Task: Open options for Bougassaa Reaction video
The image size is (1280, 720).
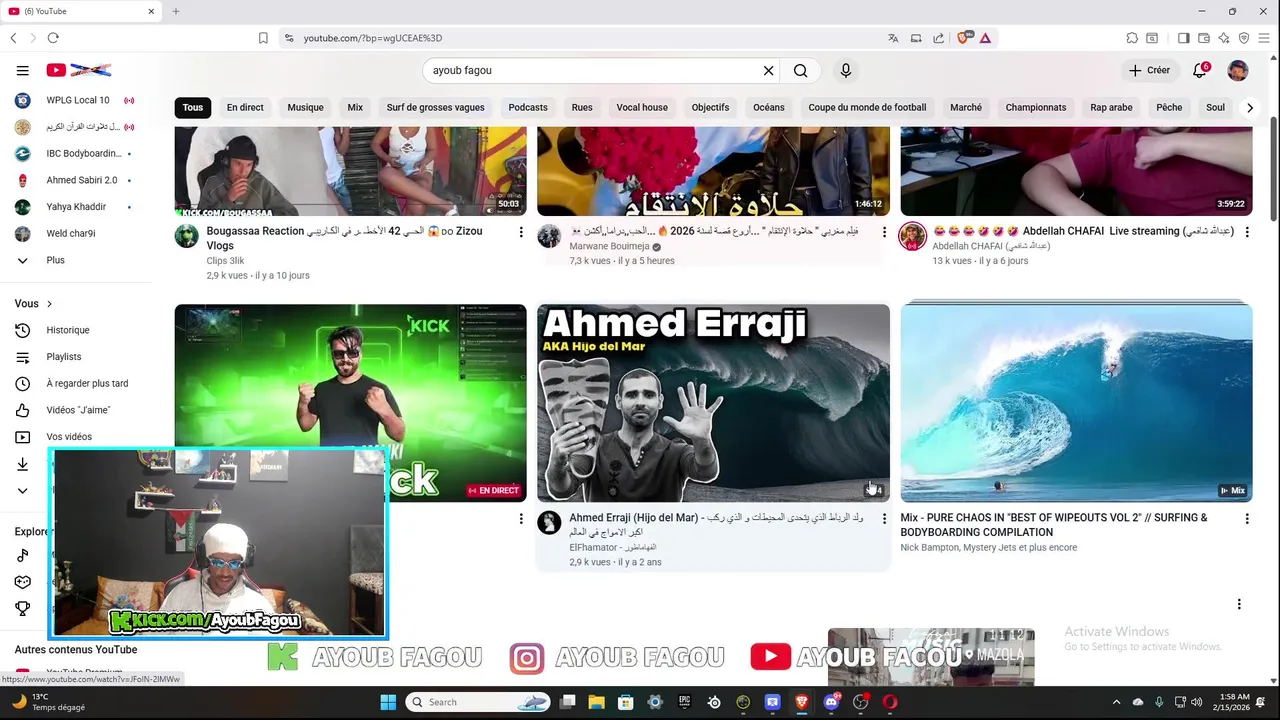Action: tap(520, 232)
